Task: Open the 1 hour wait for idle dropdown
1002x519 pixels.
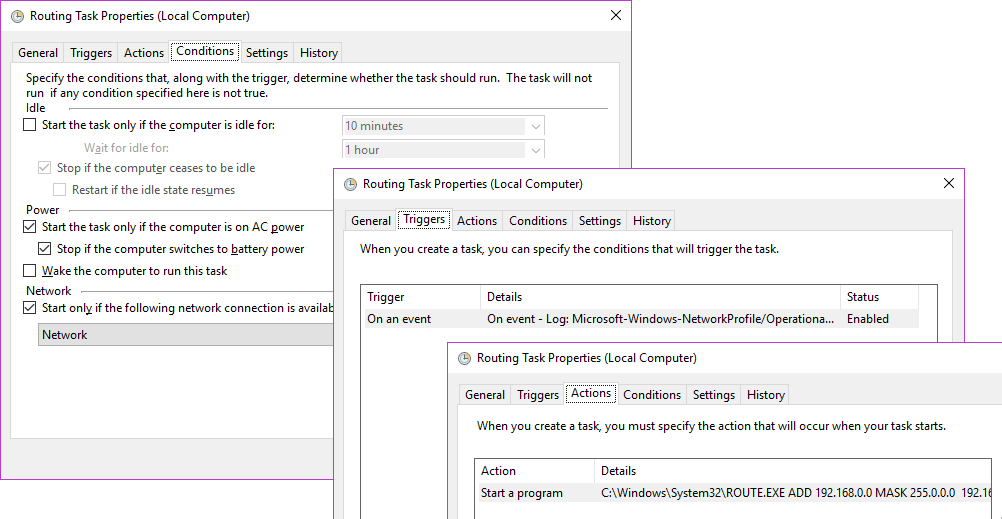Action: pos(536,150)
